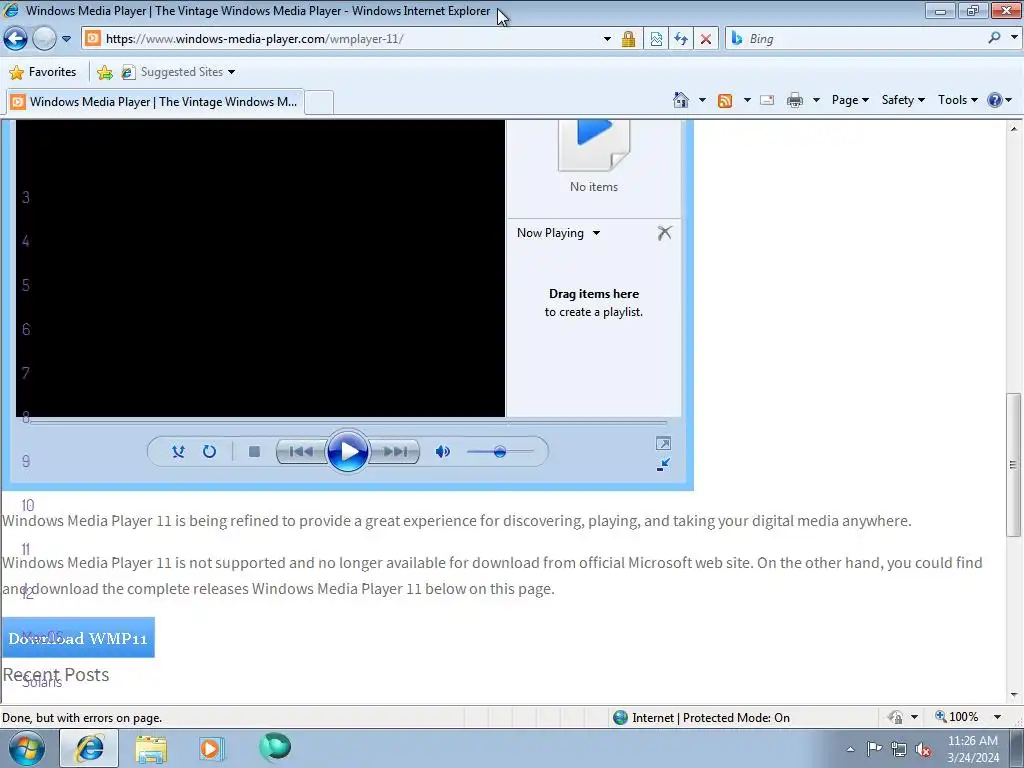1024x768 pixels.
Task: Close the Now Playing list pane
Action: [664, 233]
